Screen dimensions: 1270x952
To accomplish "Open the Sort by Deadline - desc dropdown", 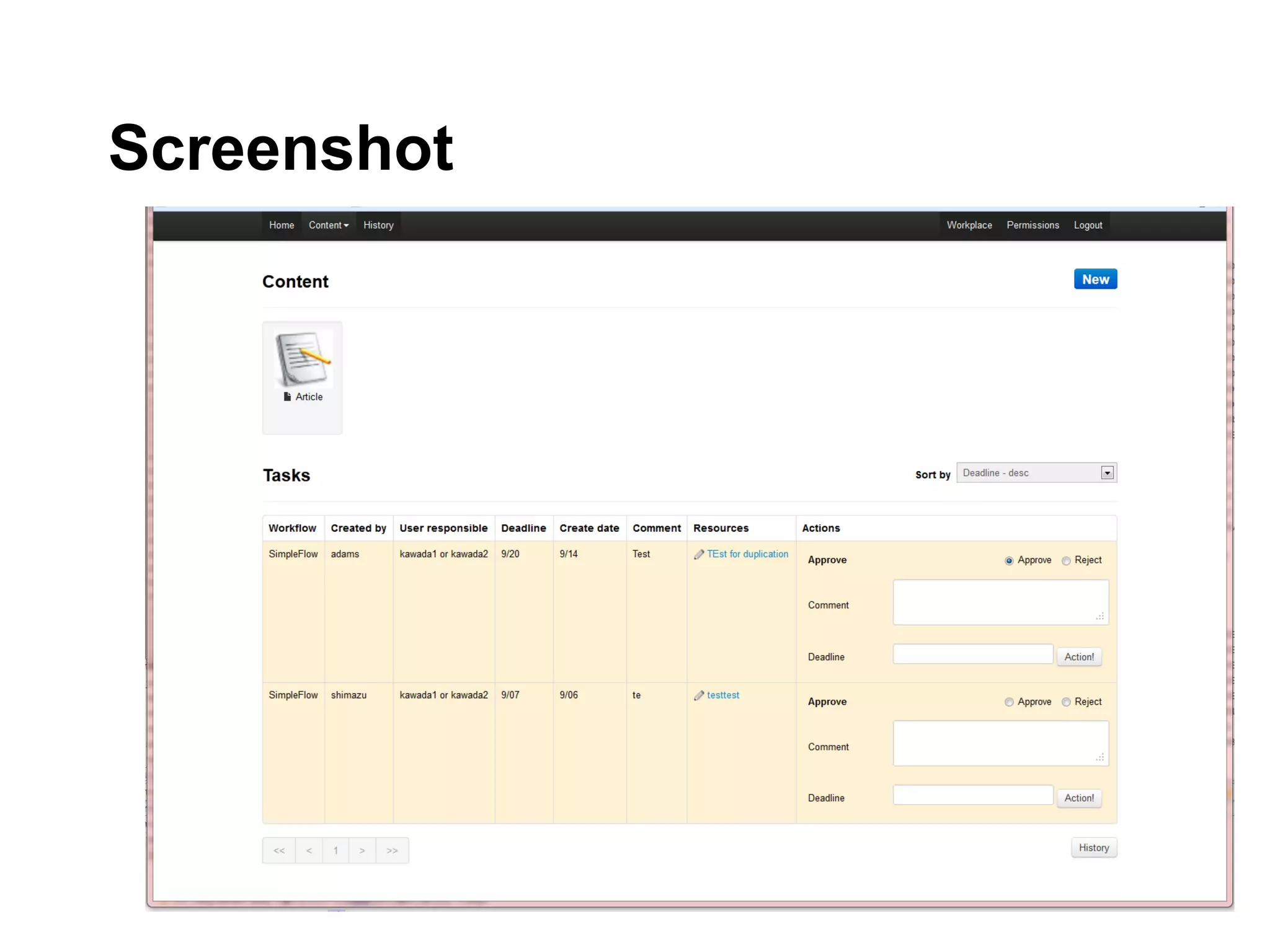I will click(x=1036, y=473).
